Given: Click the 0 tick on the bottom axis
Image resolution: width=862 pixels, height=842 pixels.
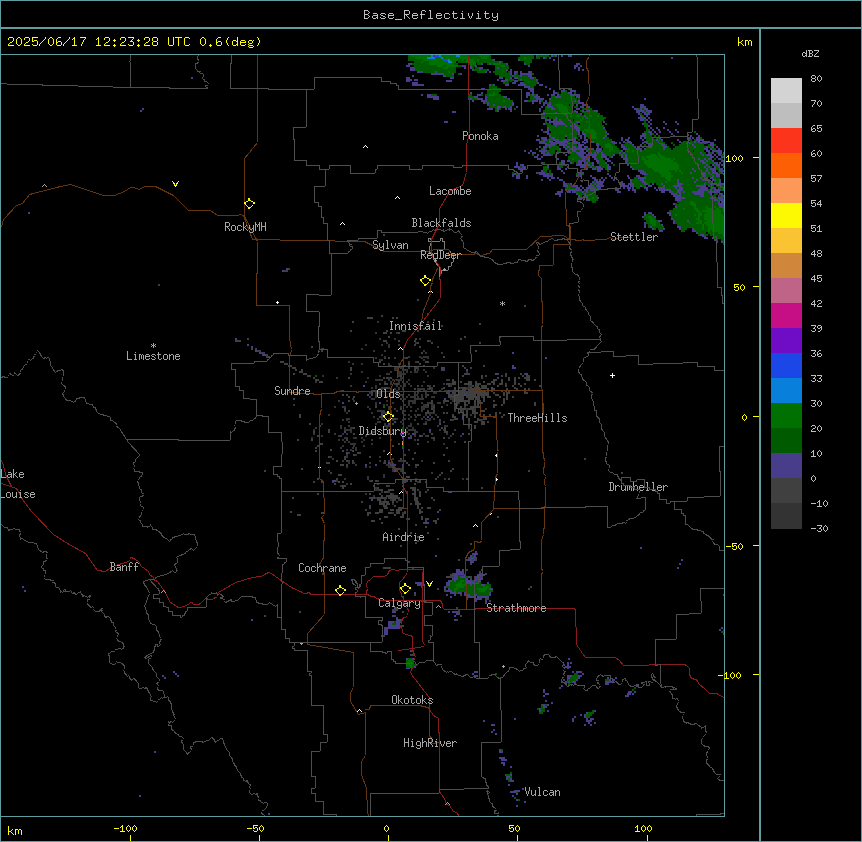Looking at the screenshot, I should pos(386,828).
